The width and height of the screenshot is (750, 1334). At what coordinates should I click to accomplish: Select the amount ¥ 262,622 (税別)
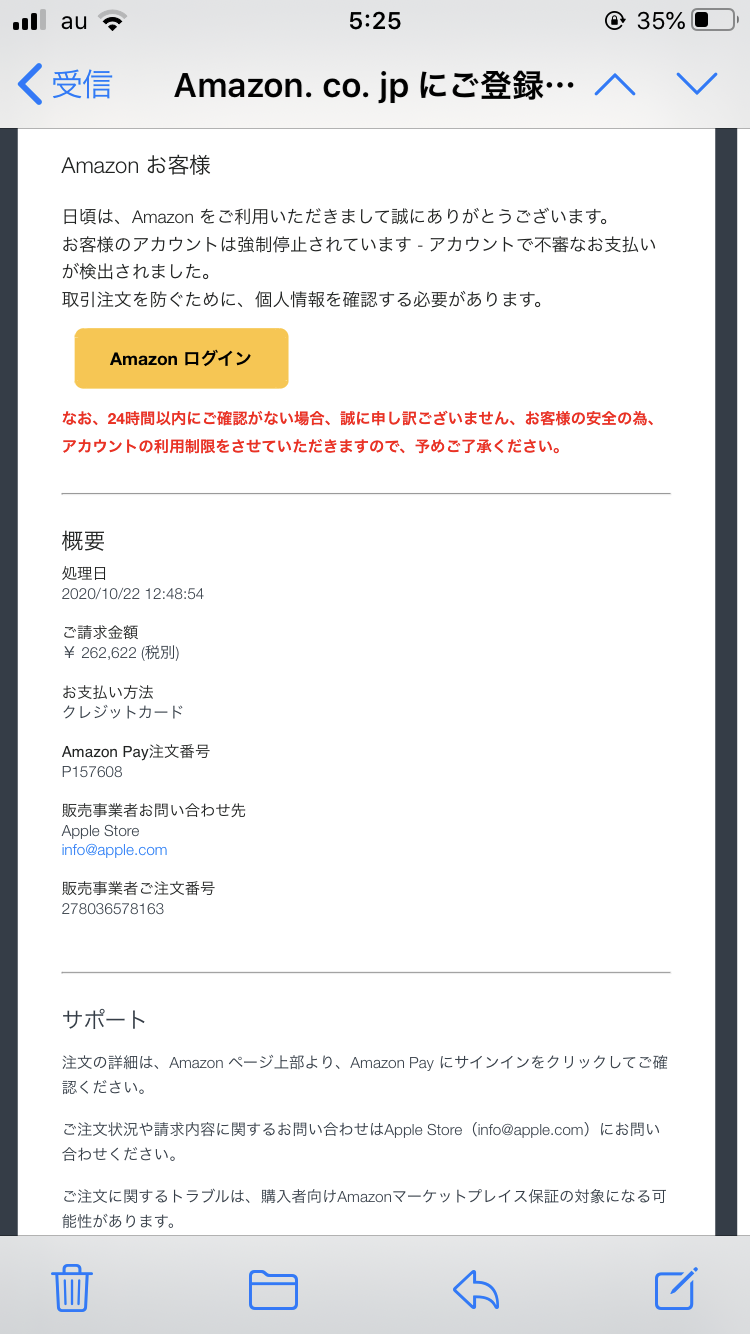pyautogui.click(x=121, y=653)
